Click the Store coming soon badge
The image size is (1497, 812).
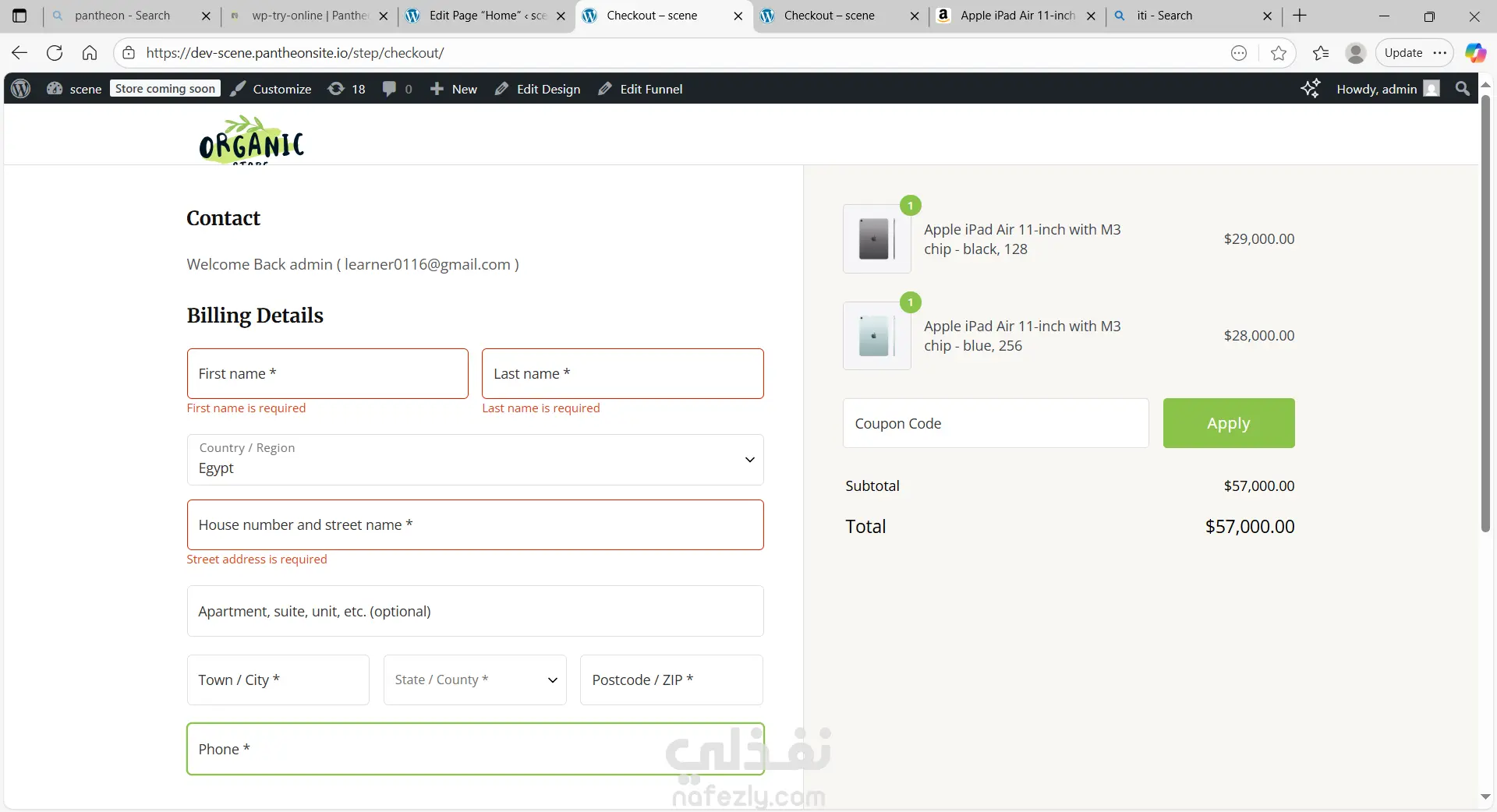pos(165,89)
